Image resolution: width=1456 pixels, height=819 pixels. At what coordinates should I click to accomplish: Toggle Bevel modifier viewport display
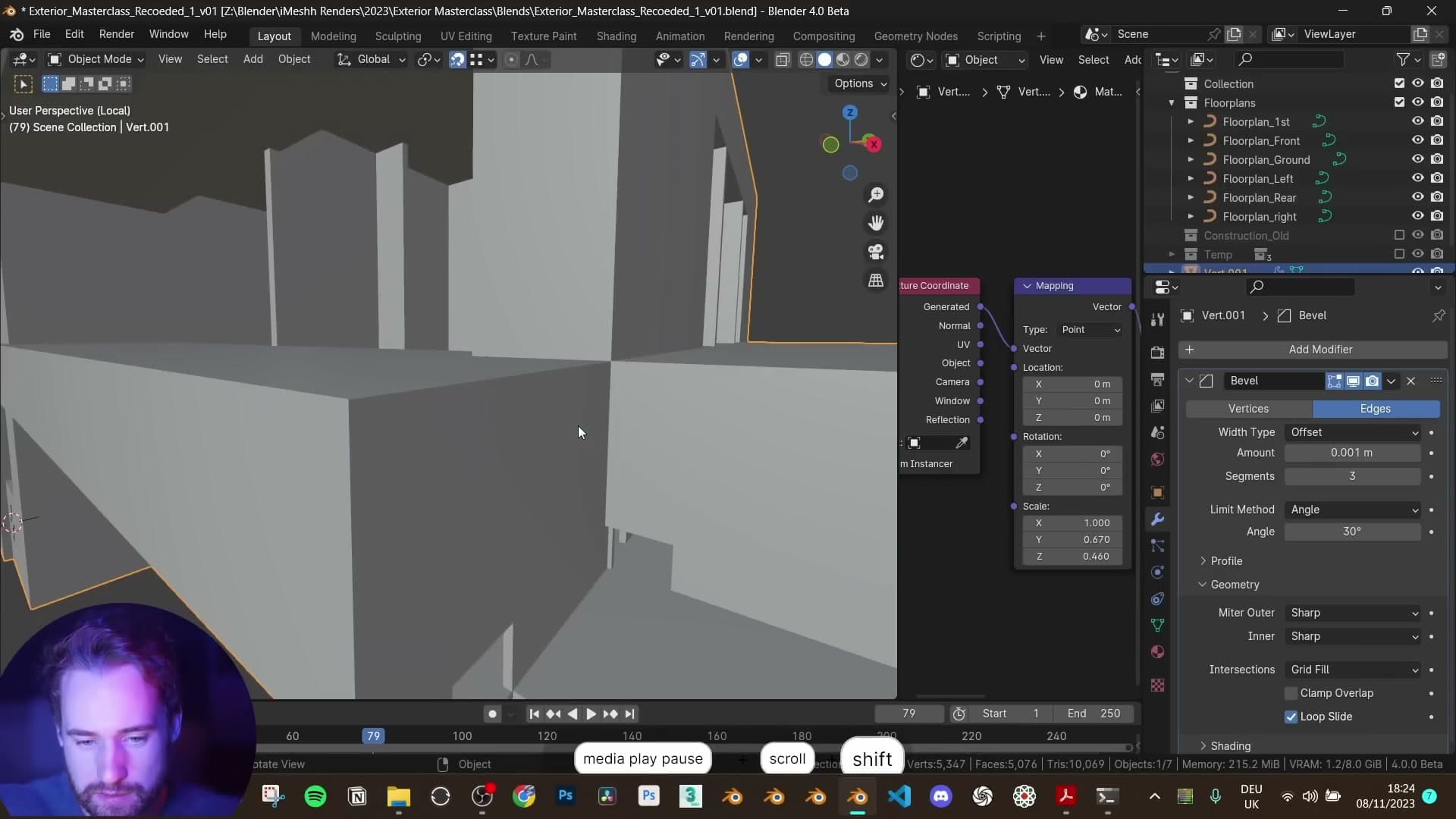[x=1353, y=381]
